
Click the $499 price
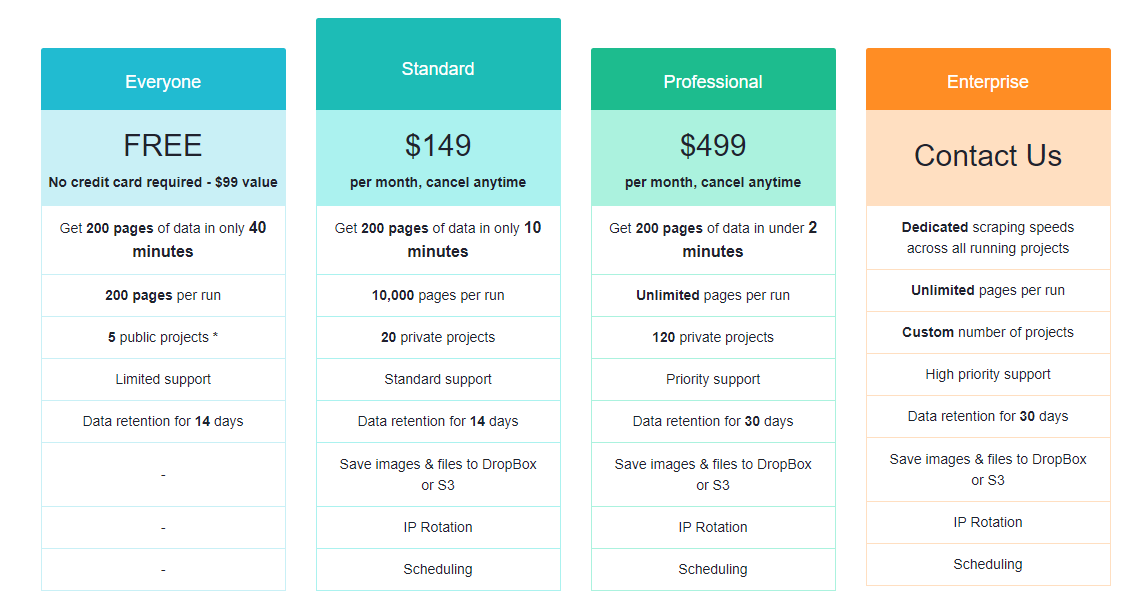click(713, 146)
